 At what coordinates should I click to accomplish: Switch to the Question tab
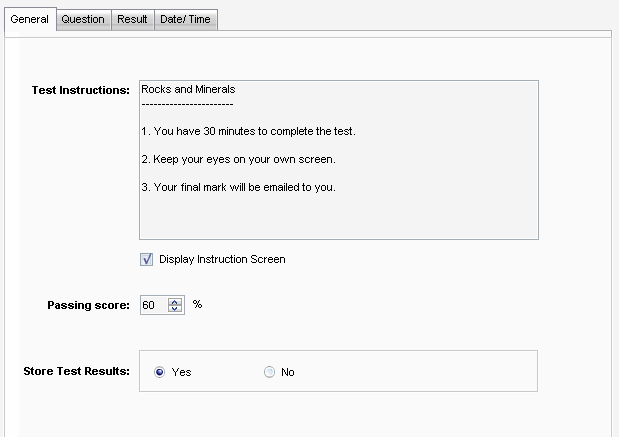(83, 19)
